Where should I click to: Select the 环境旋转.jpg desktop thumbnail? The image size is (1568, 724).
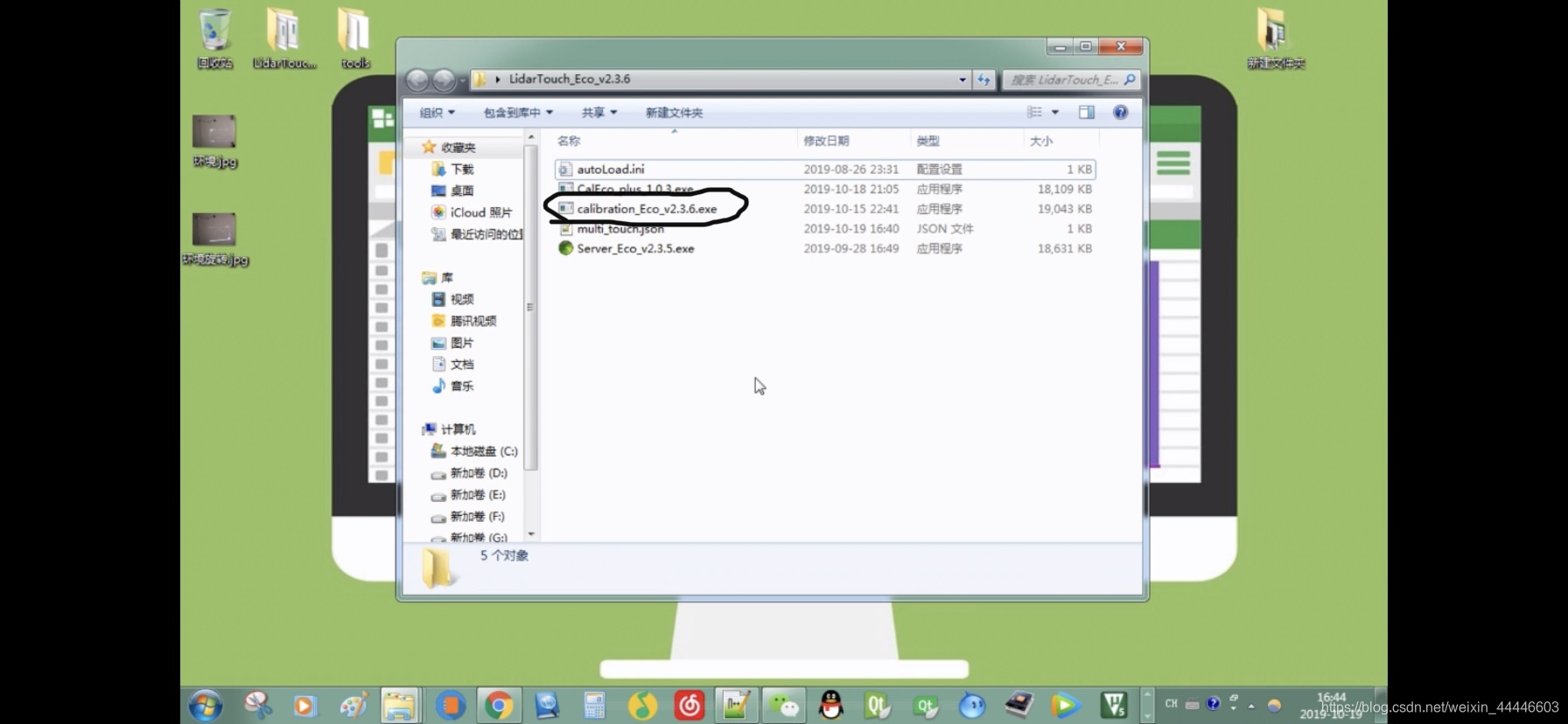(x=215, y=240)
